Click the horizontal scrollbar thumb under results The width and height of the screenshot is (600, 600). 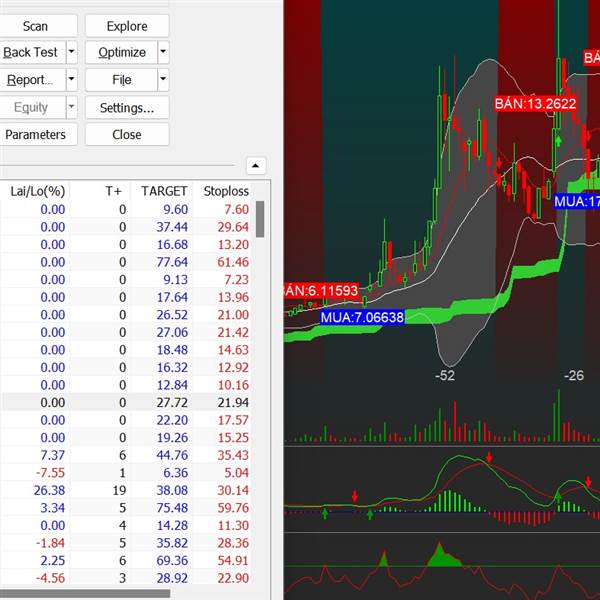click(x=85, y=593)
